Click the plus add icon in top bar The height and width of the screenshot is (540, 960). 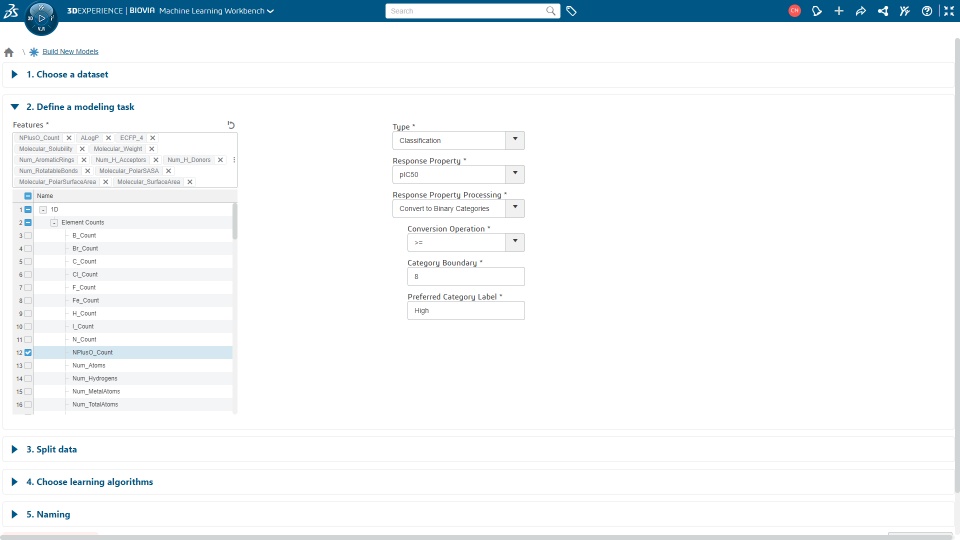[839, 11]
